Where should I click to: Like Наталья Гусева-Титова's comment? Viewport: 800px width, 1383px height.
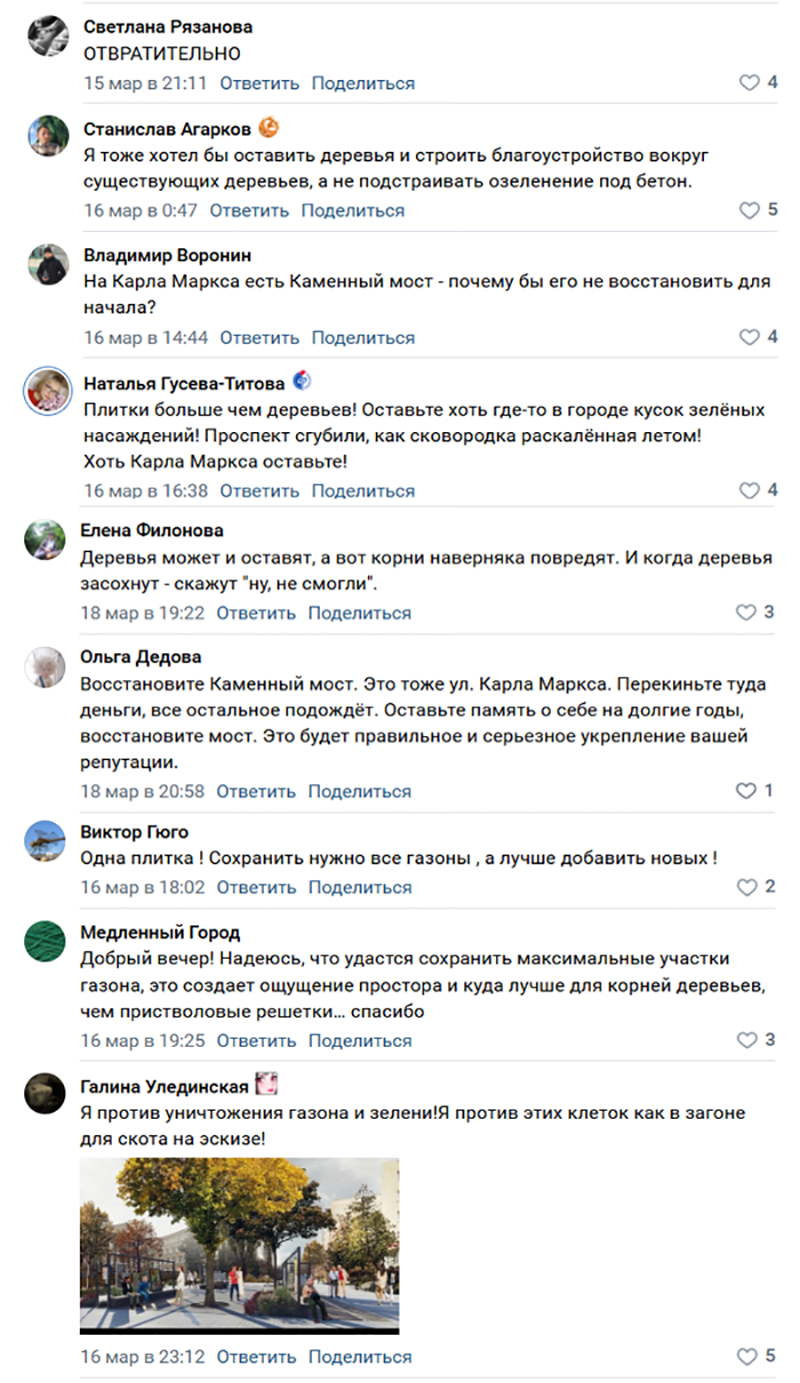(x=749, y=490)
